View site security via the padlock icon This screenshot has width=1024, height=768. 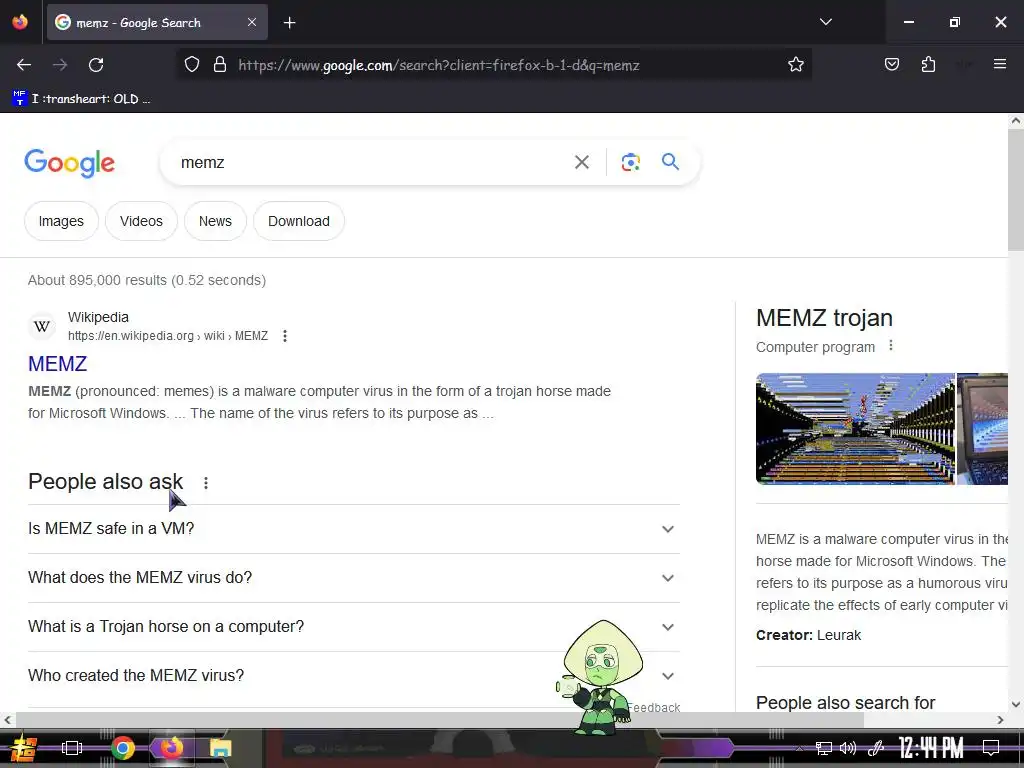[x=220, y=64]
